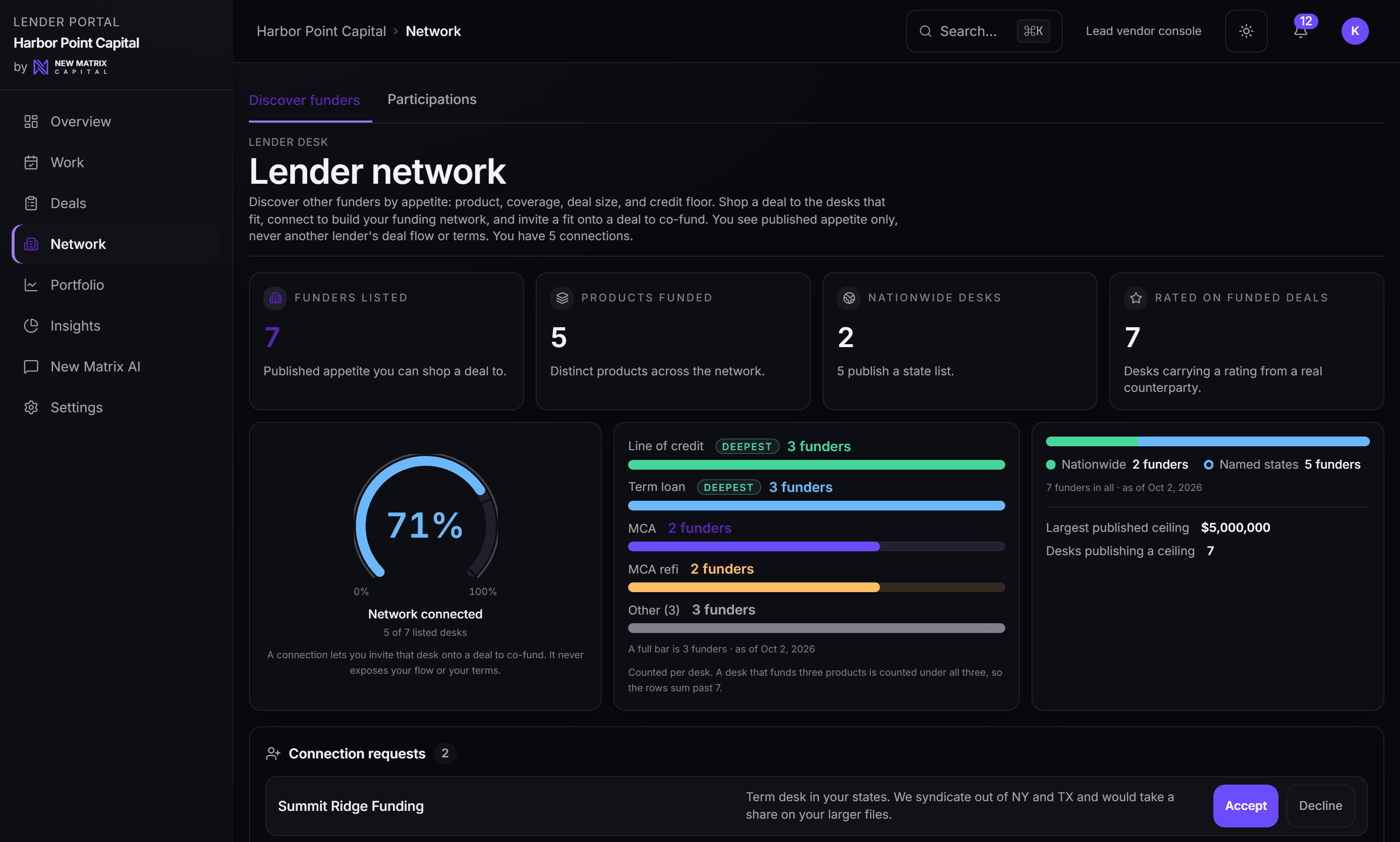Click the Term loan DEEPEST badge
Image resolution: width=1400 pixels, height=842 pixels.
click(728, 488)
